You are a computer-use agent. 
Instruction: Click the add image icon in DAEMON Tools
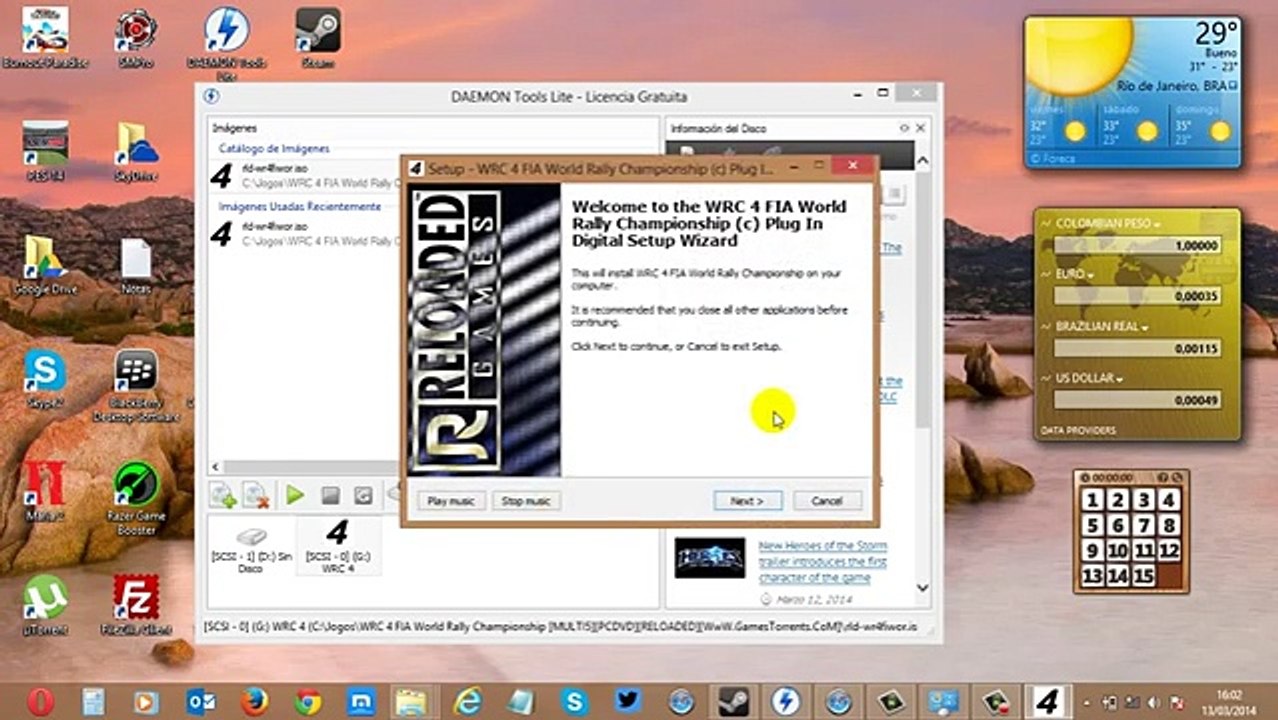pyautogui.click(x=223, y=495)
